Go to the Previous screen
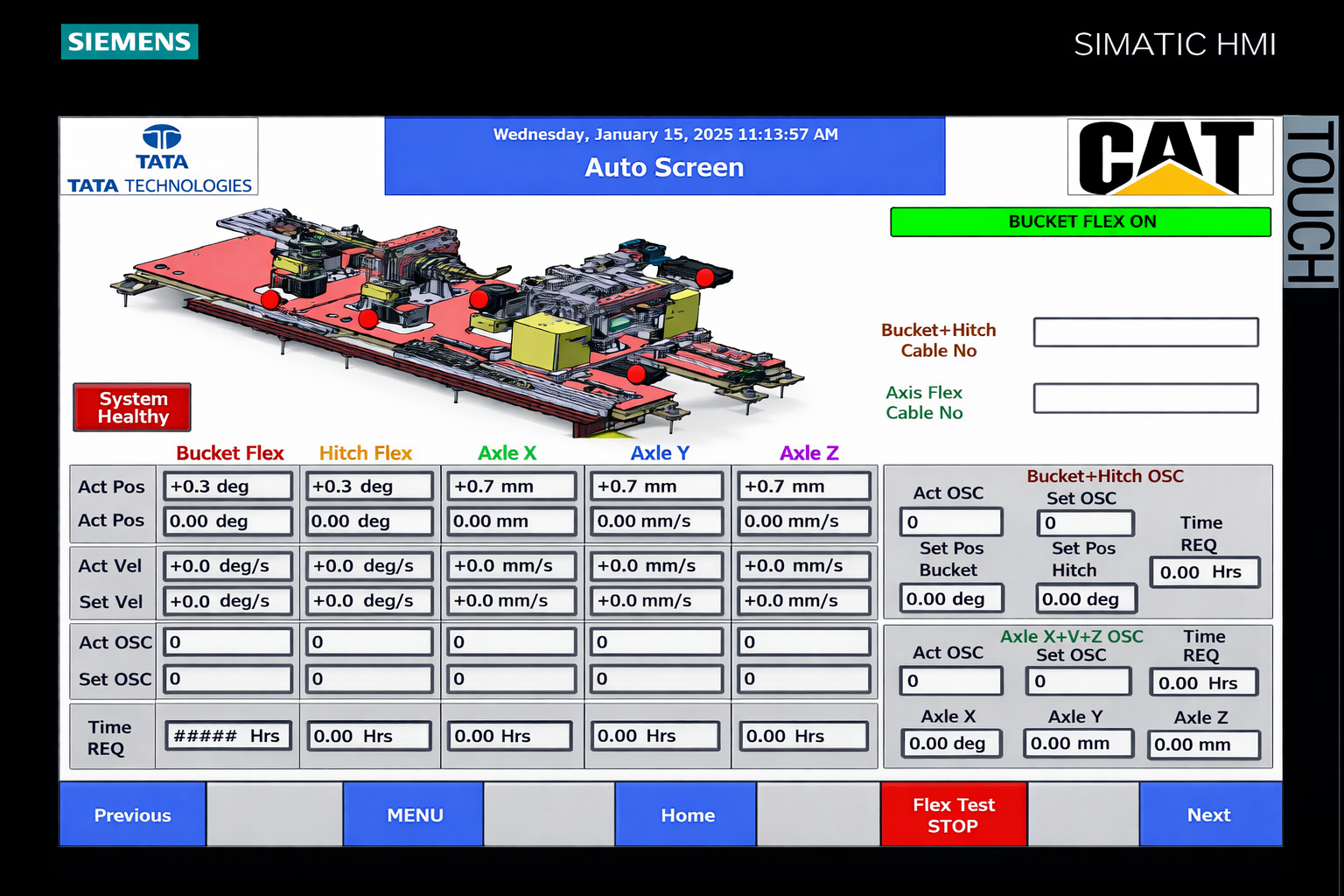Screen dimensions: 1344x896 133,815
